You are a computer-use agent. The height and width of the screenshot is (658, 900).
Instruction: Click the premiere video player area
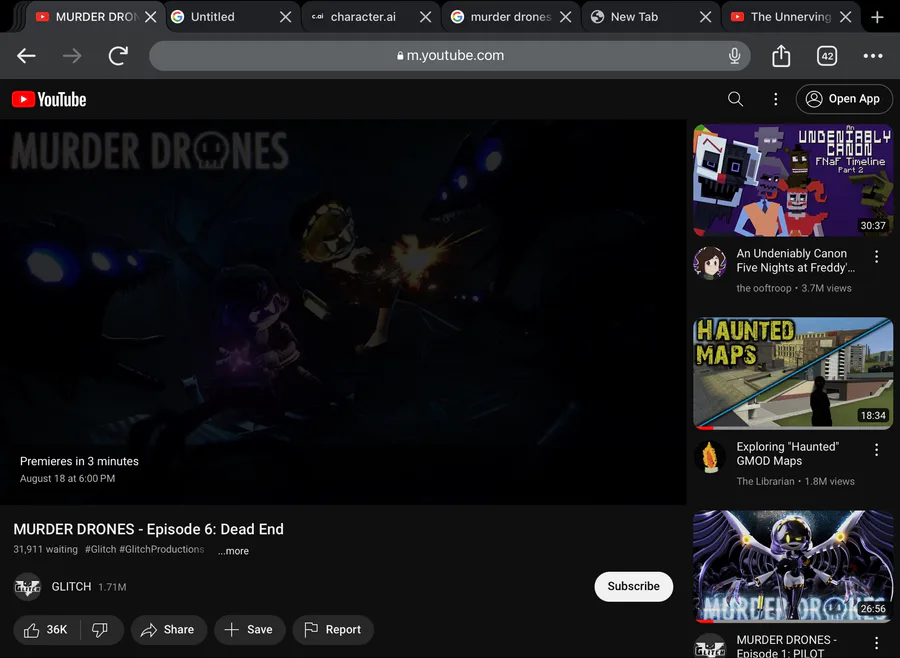343,312
